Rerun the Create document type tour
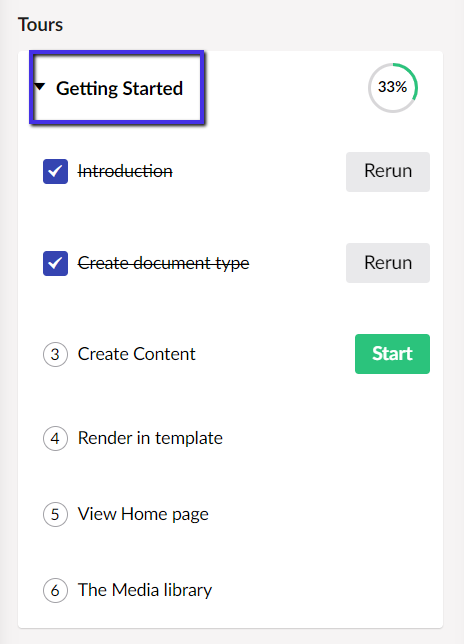 388,263
